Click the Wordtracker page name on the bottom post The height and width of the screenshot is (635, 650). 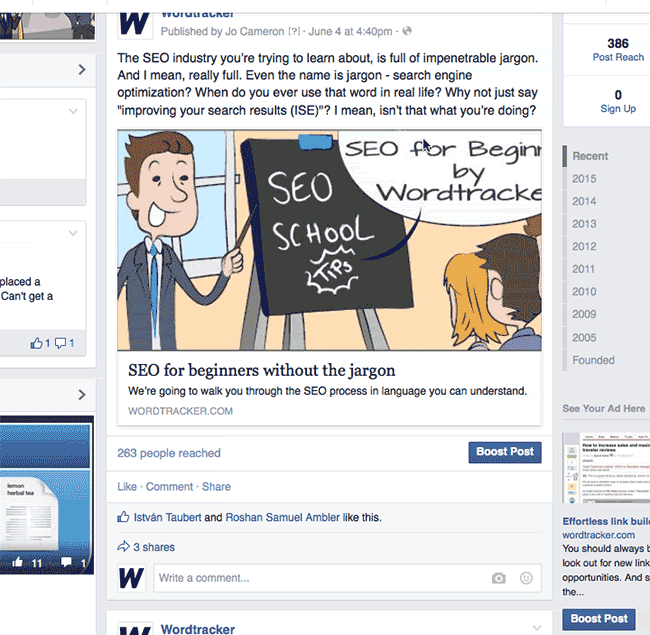[198, 629]
